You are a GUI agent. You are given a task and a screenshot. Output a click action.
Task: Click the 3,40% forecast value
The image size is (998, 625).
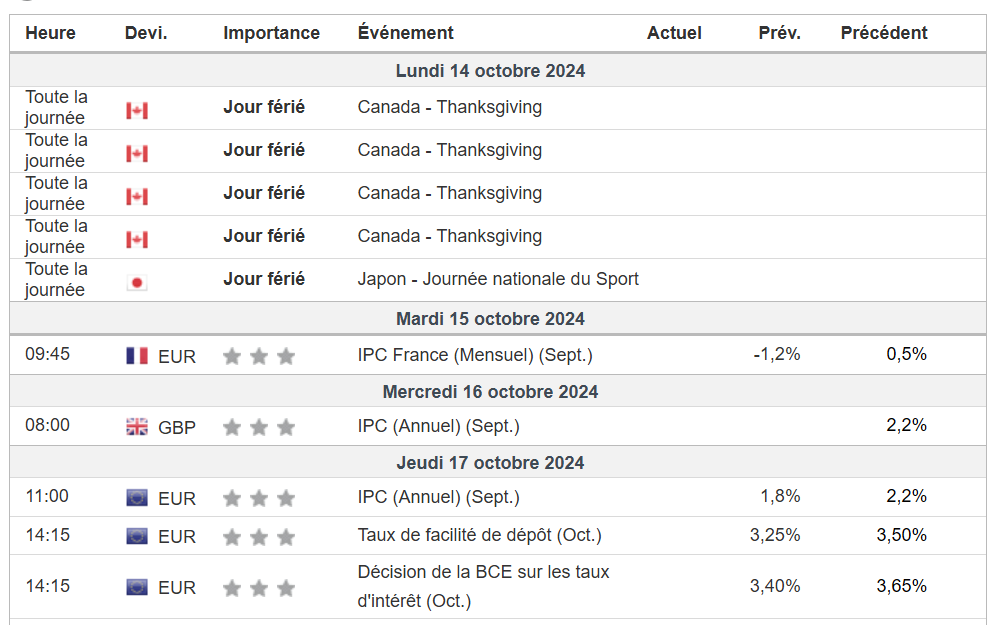tap(775, 586)
